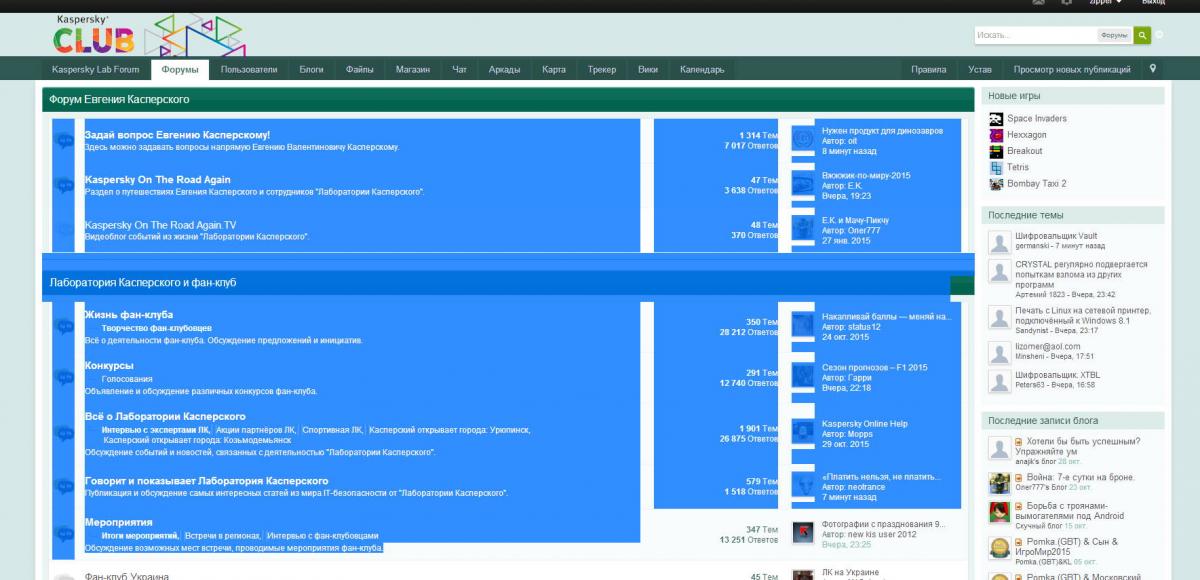Open the zipper user account dropdown
This screenshot has height=580, width=1200.
(1105, 3)
